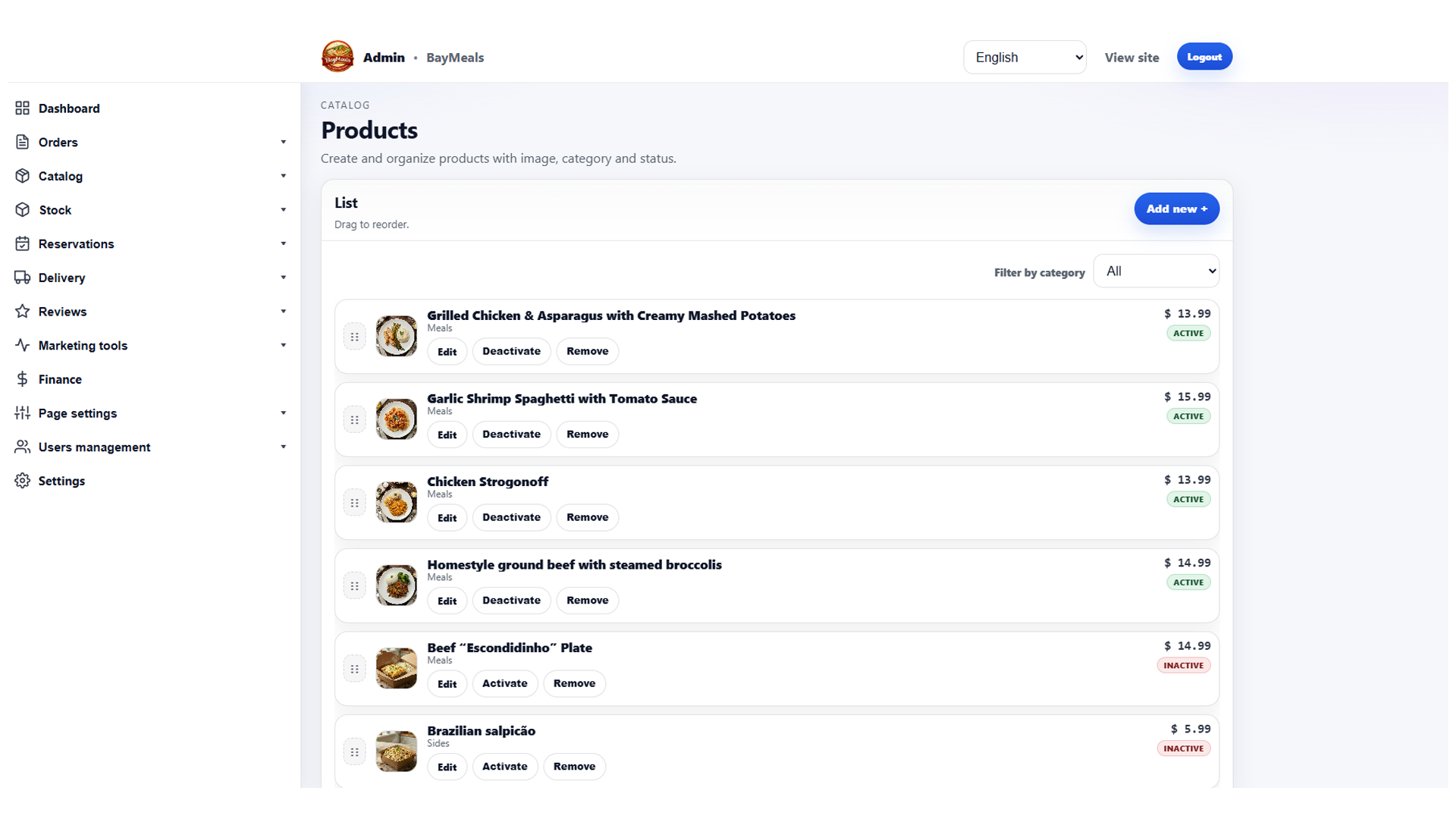Deactivate Grilled Chicken & Asparagus product

point(511,351)
